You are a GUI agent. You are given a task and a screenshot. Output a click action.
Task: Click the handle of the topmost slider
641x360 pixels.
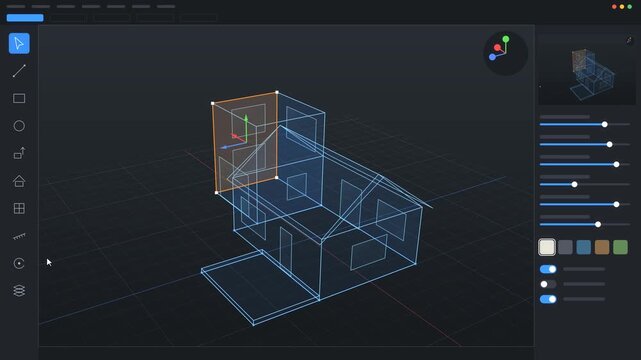click(604, 124)
